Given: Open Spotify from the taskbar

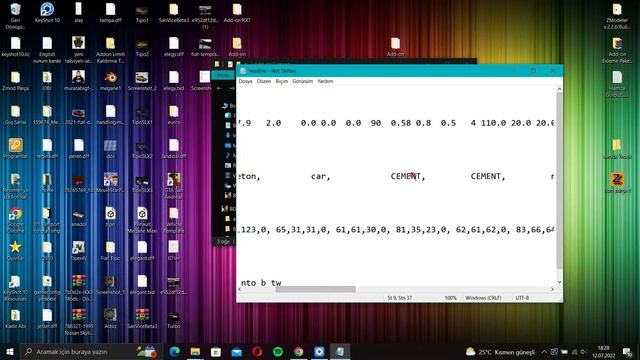Looking at the screenshot, I should (278, 351).
